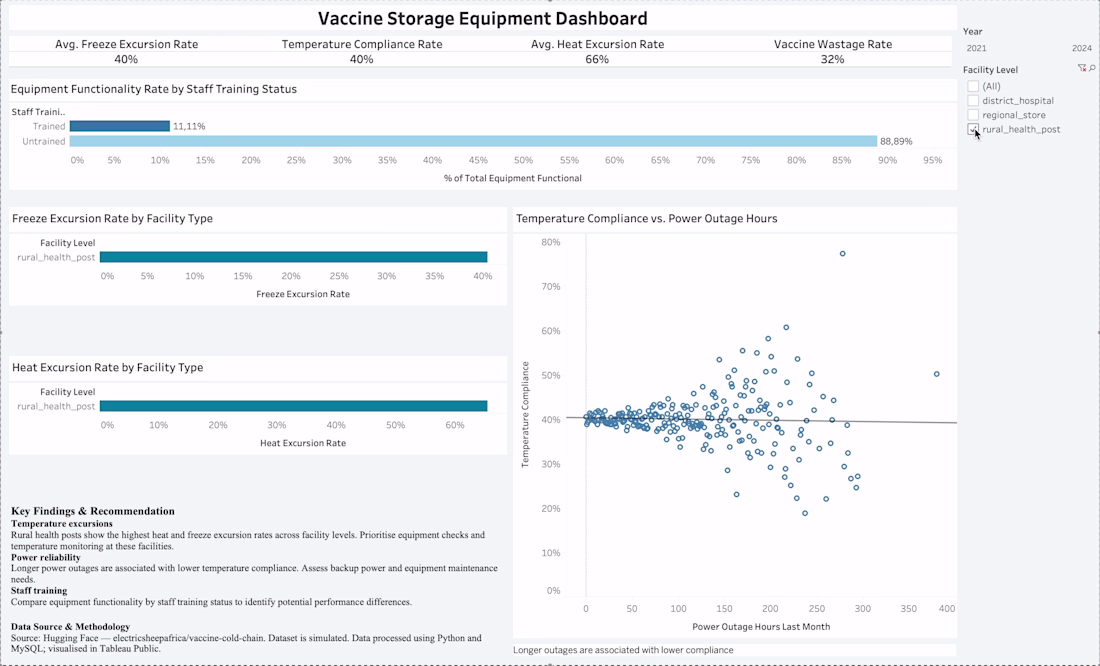Click the 88,89% bar label

coord(897,141)
